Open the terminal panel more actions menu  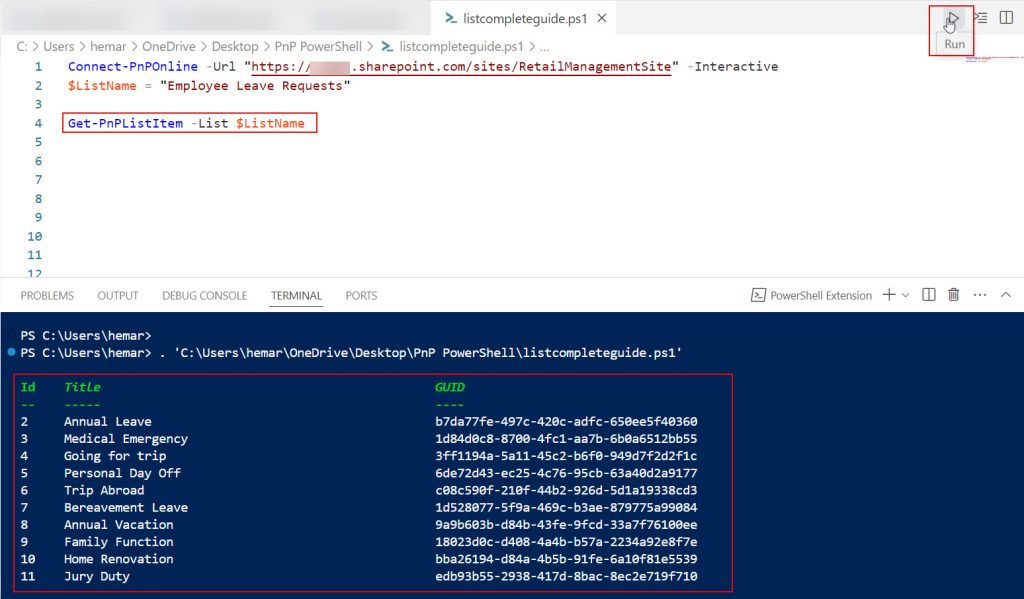(980, 295)
